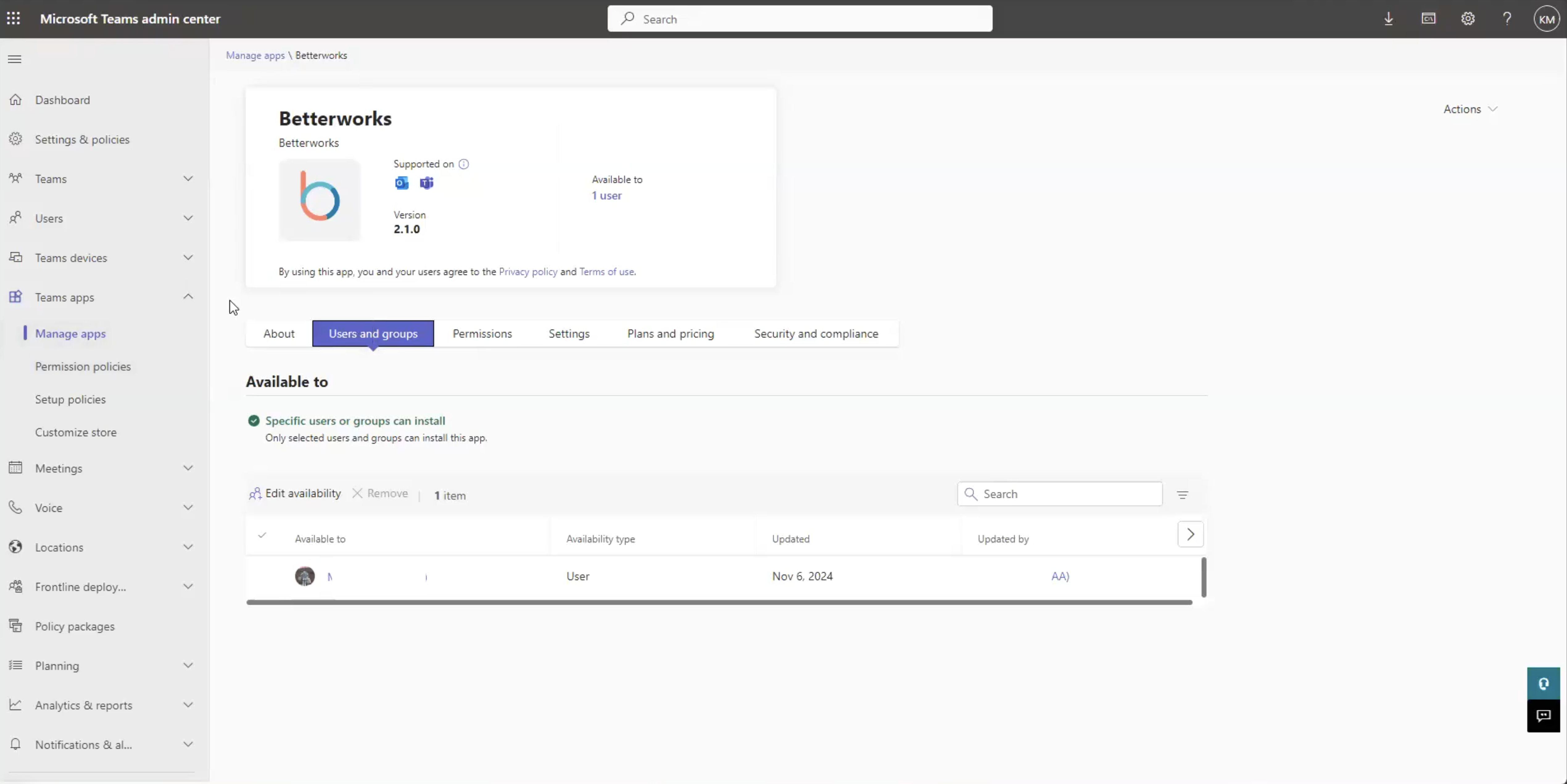The image size is (1567, 784).
Task: Expand the Teams section chevron
Action: click(x=188, y=179)
